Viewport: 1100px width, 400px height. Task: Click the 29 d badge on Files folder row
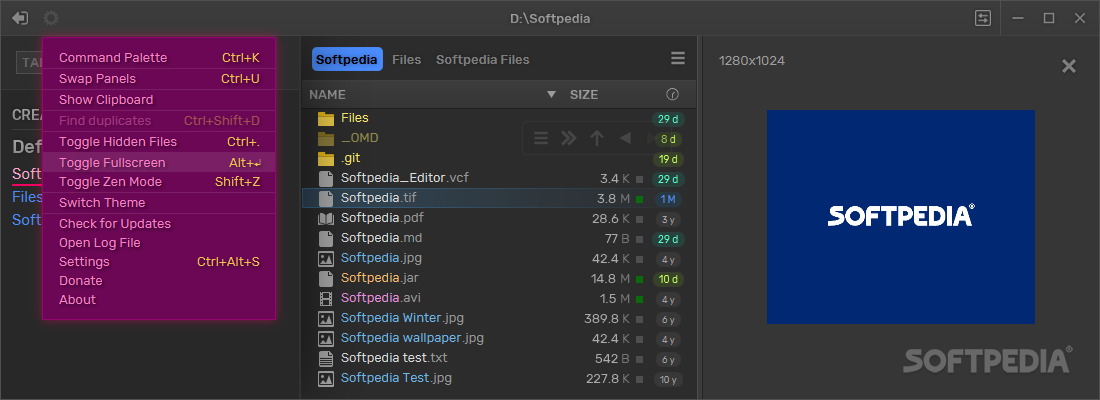(x=668, y=119)
